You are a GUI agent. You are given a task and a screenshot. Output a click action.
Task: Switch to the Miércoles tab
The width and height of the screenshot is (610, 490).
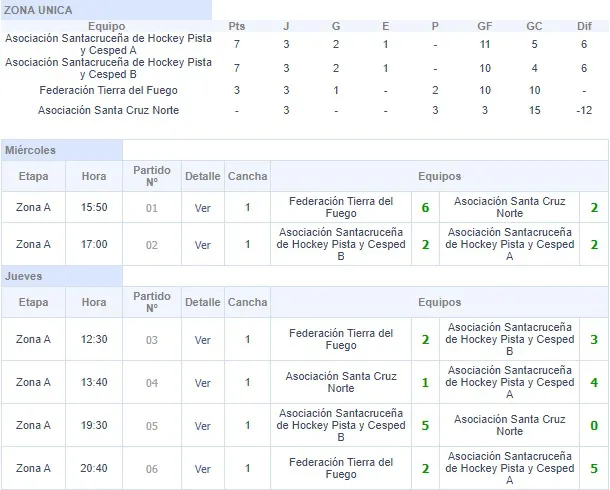tap(30, 150)
